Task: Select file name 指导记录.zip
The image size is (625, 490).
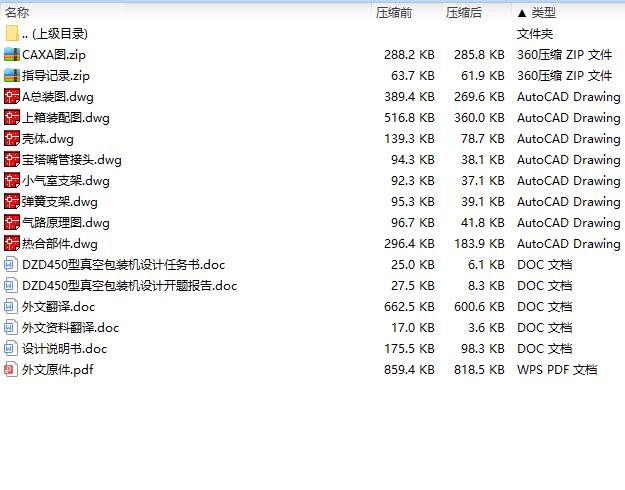Action: (x=56, y=76)
